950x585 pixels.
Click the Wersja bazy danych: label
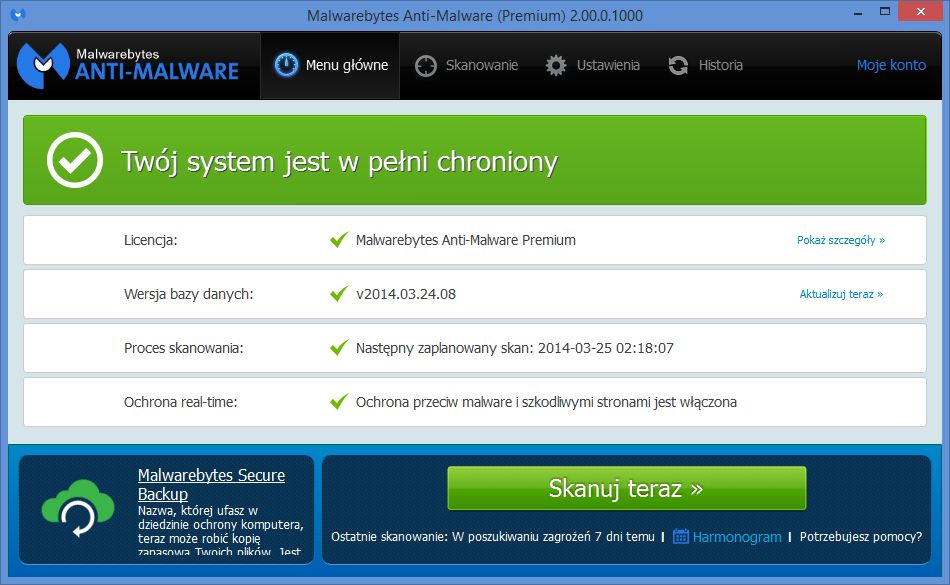pos(188,294)
